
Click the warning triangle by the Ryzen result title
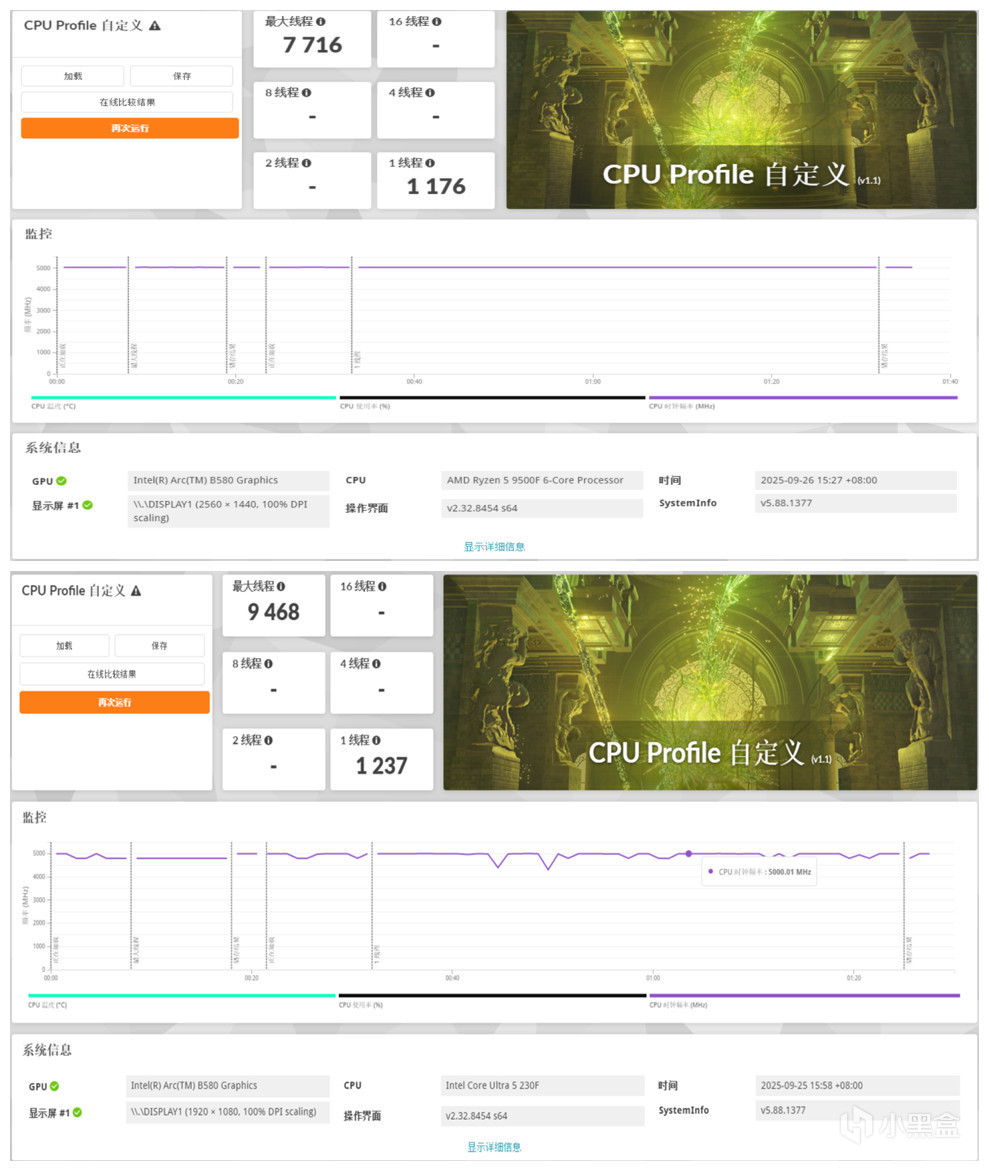(155, 25)
